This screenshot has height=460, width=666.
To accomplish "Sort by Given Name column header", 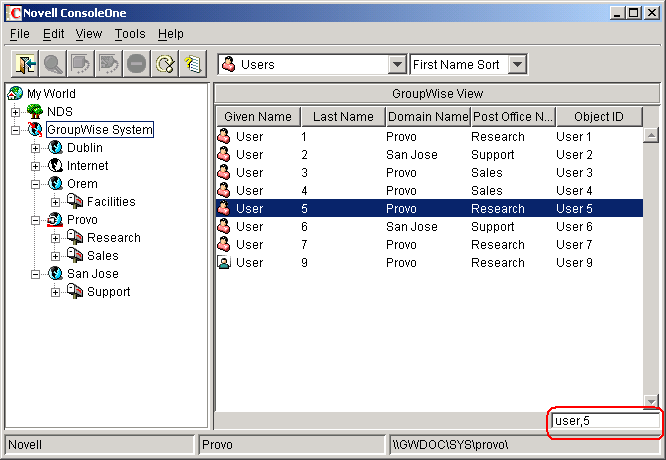I will tap(258, 116).
